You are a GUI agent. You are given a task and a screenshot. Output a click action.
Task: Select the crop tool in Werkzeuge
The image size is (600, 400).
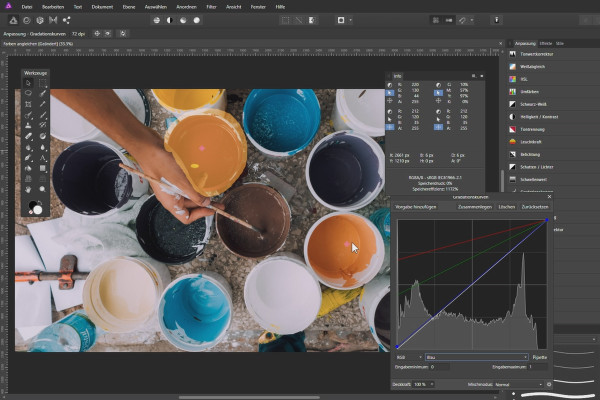pyautogui.click(x=28, y=104)
